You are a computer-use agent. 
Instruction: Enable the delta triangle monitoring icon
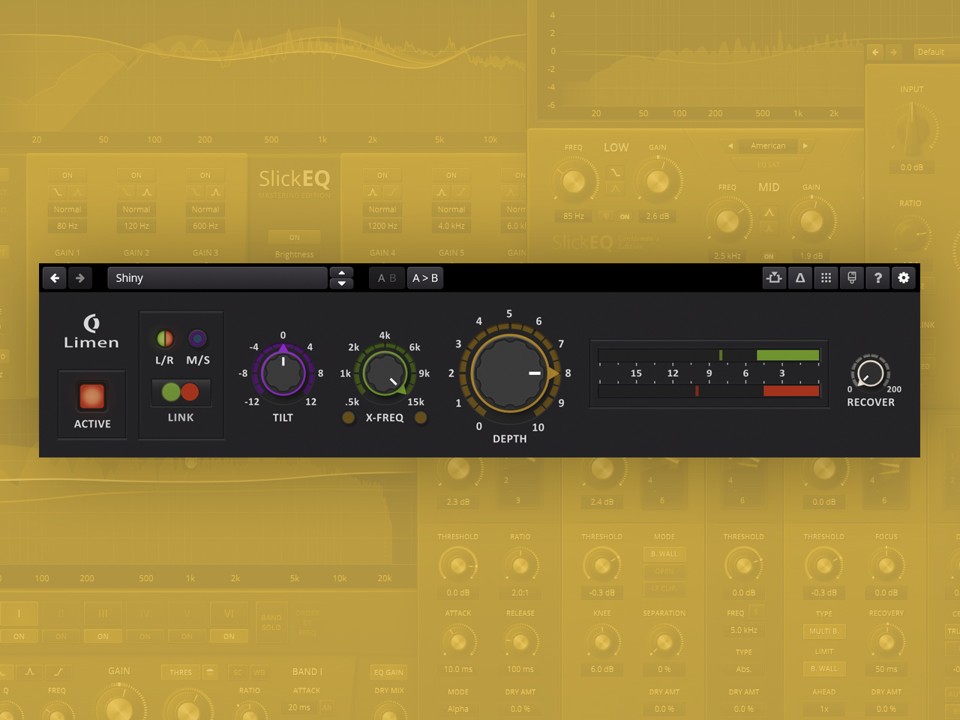click(x=800, y=278)
